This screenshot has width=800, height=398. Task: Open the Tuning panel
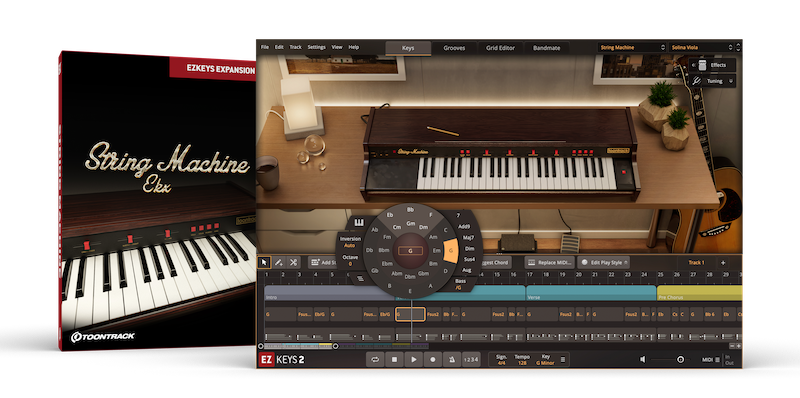point(713,81)
